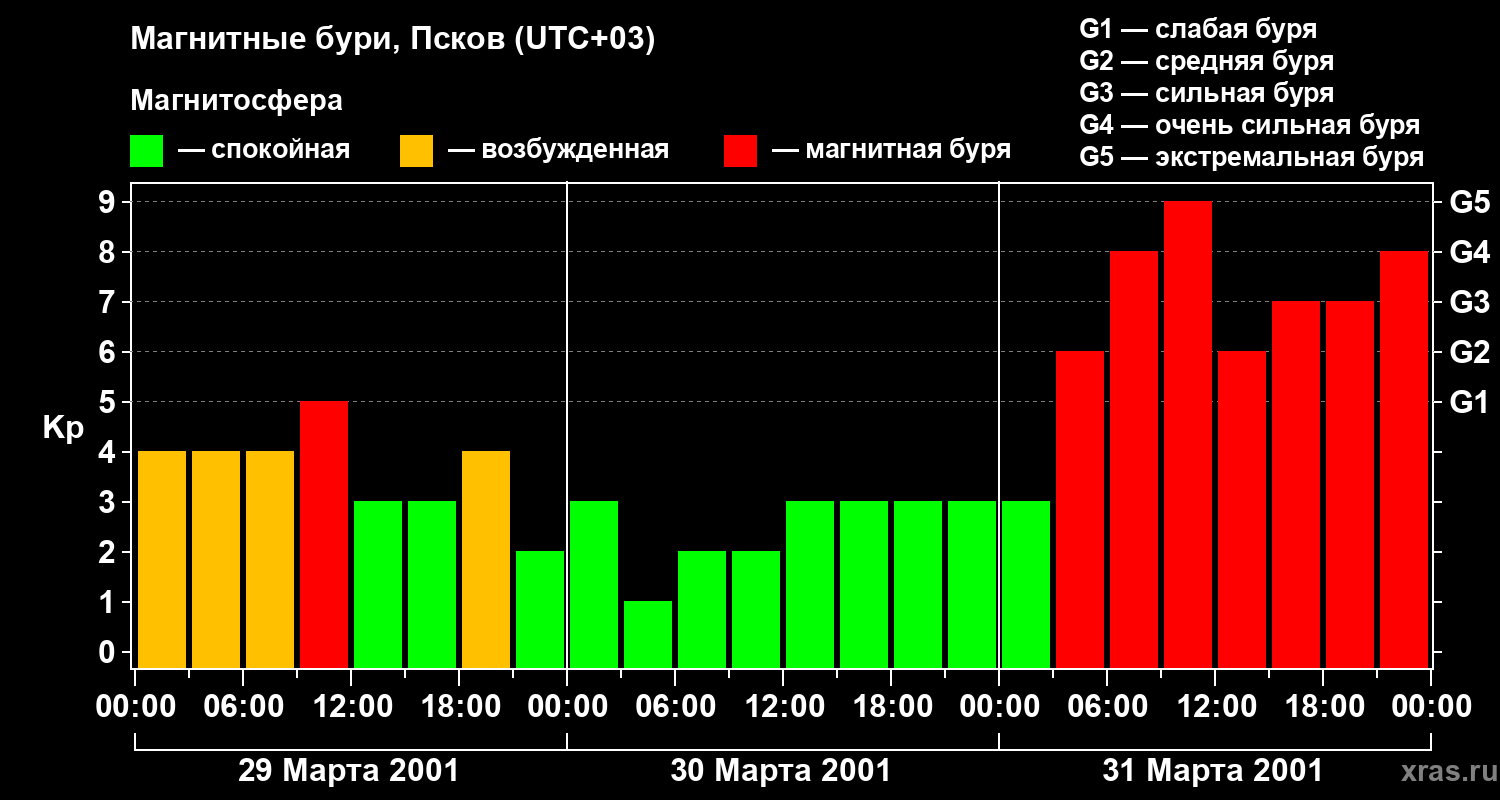1500x800 pixels.
Task: Click the '— спокойная' legend label
Action: coord(264,151)
